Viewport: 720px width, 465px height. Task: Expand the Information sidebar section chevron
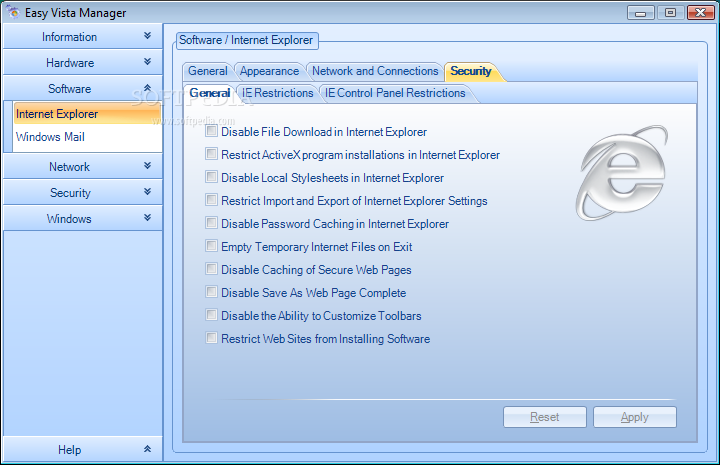click(147, 36)
